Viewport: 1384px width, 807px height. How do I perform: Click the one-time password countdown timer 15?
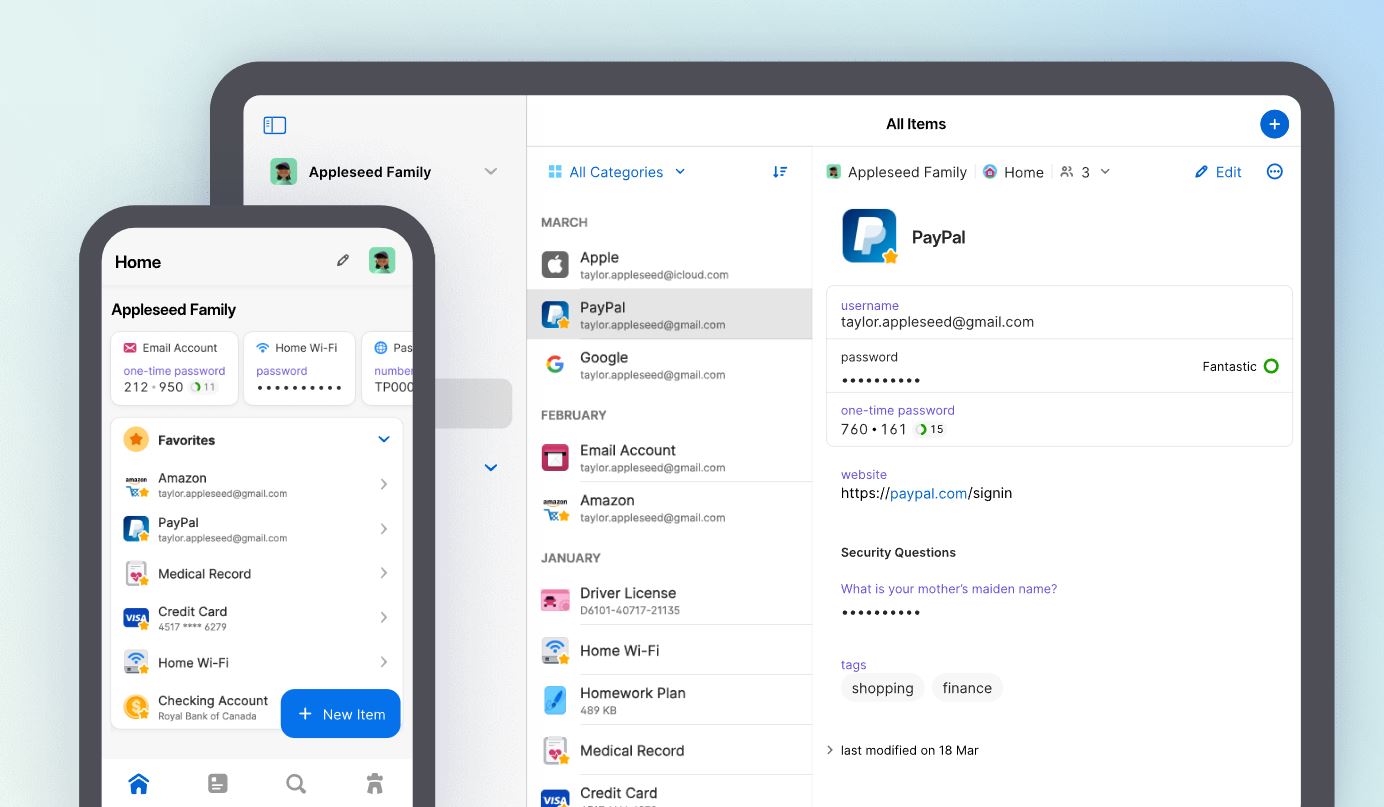pyautogui.click(x=931, y=429)
